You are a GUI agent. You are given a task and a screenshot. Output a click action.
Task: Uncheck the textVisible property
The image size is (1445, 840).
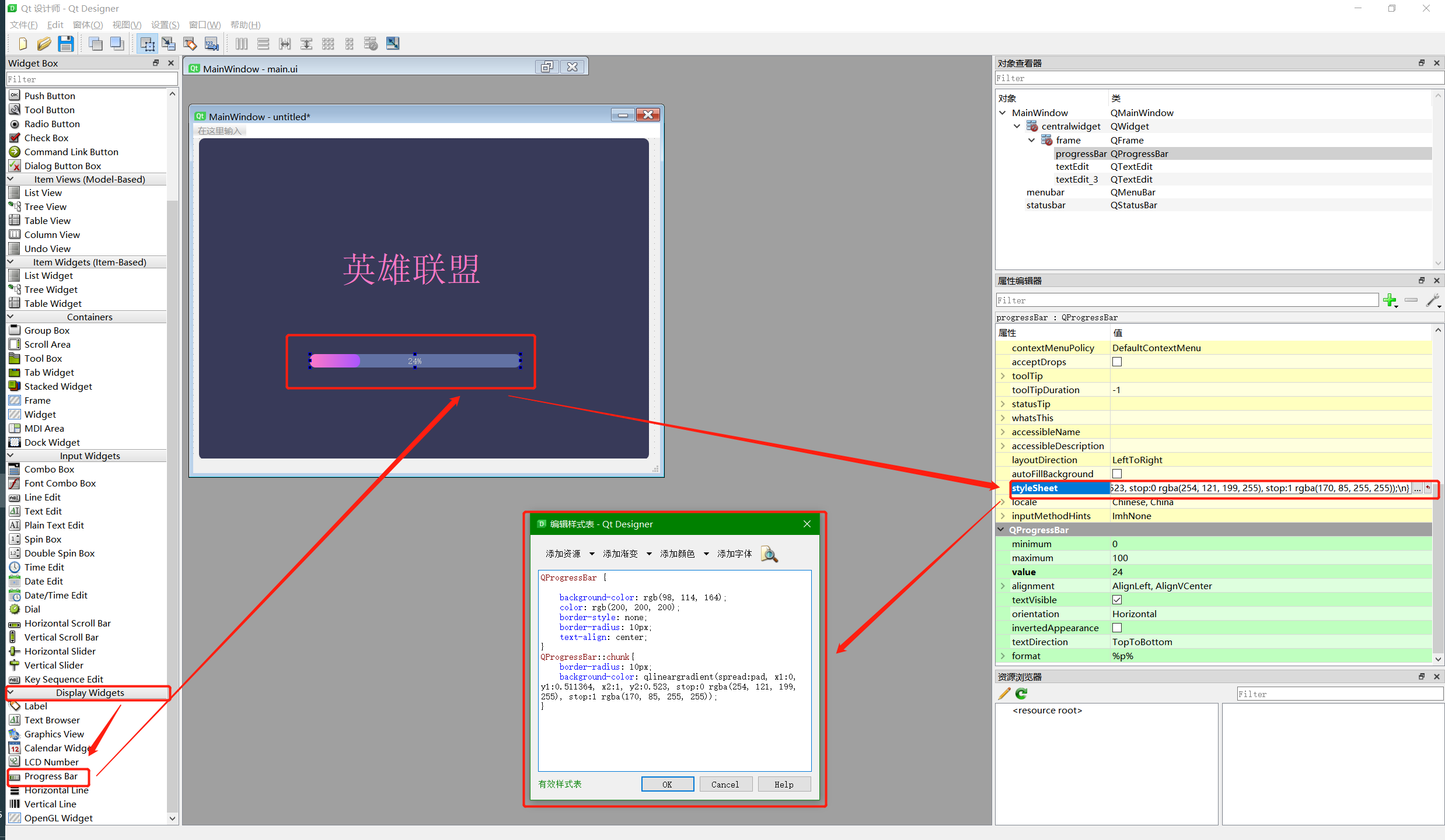(x=1117, y=600)
